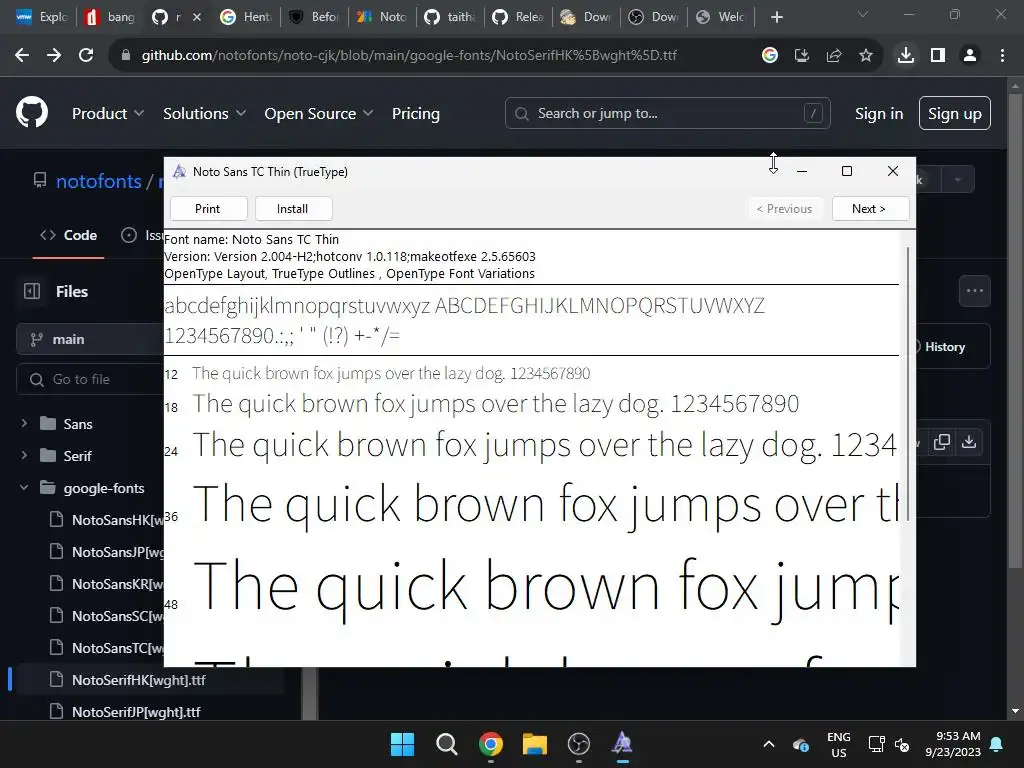Viewport: 1024px width, 768px height.
Task: Collapse the Files side panel icon
Action: tap(32, 291)
